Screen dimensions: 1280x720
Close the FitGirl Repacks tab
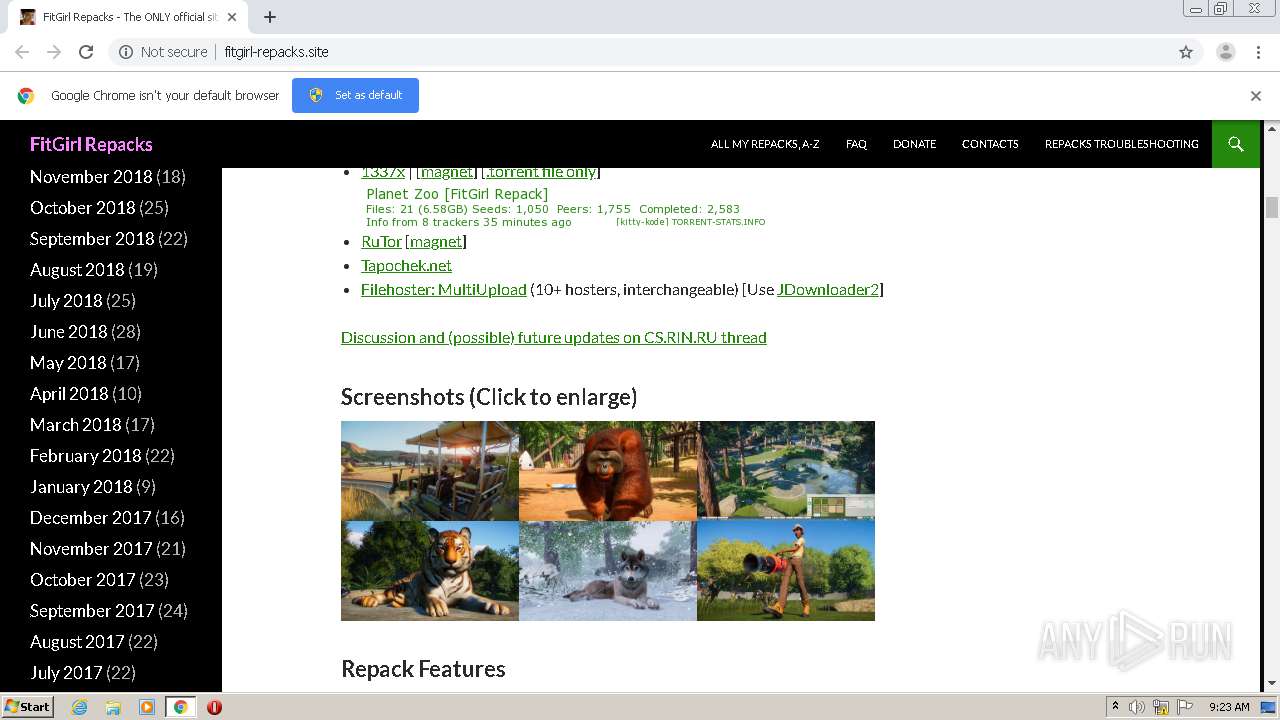coord(232,17)
